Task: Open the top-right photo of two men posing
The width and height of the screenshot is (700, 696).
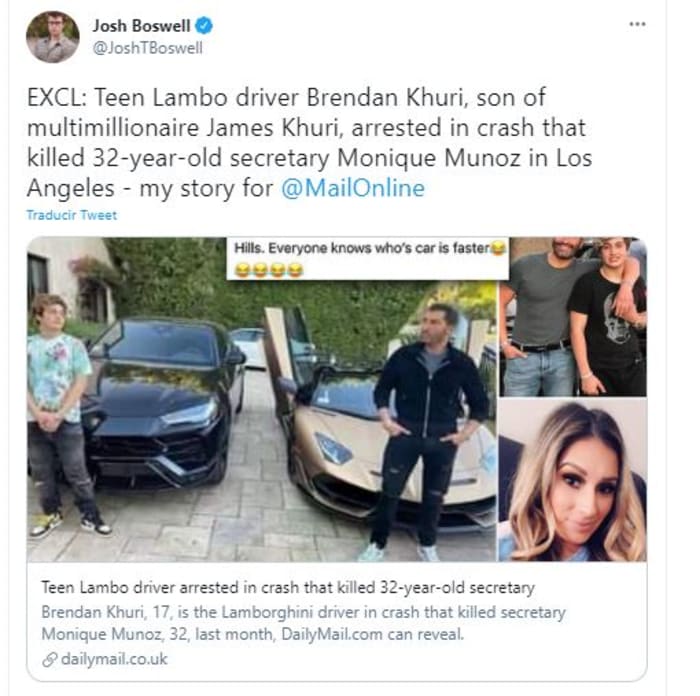Action: click(x=573, y=317)
